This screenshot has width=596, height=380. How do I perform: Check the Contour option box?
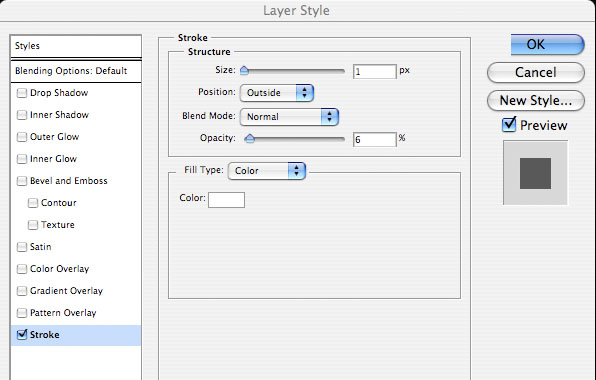[x=33, y=203]
